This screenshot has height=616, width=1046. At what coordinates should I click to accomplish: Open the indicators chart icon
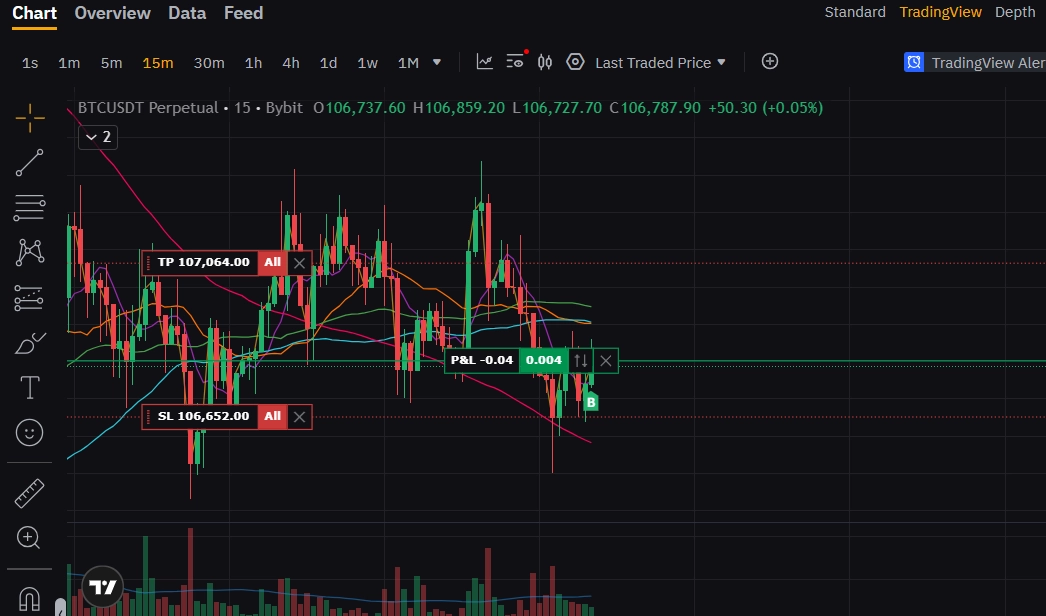484,62
